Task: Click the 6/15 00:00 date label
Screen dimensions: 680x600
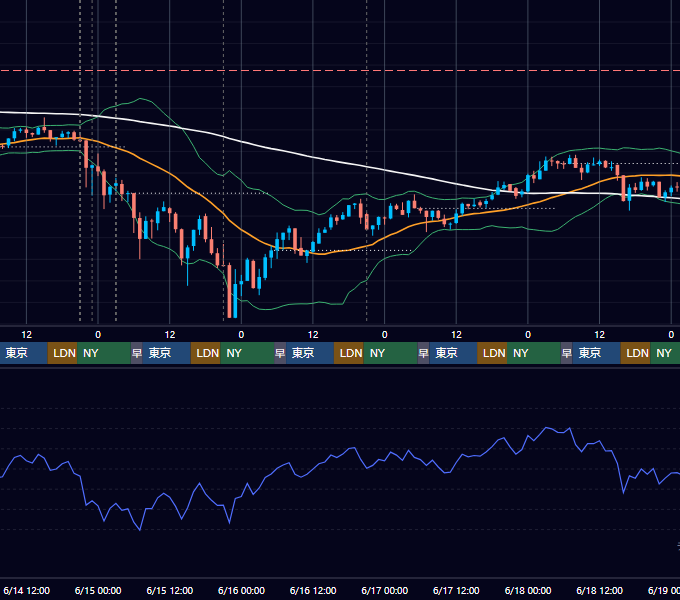Action: 98,590
